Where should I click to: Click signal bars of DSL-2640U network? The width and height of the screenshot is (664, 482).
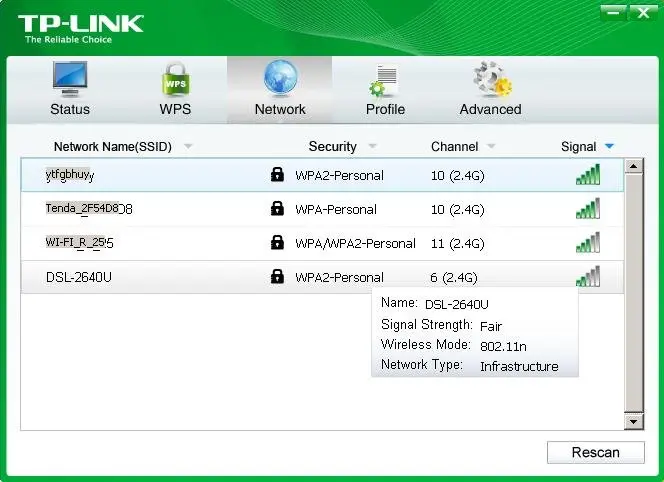[588, 276]
